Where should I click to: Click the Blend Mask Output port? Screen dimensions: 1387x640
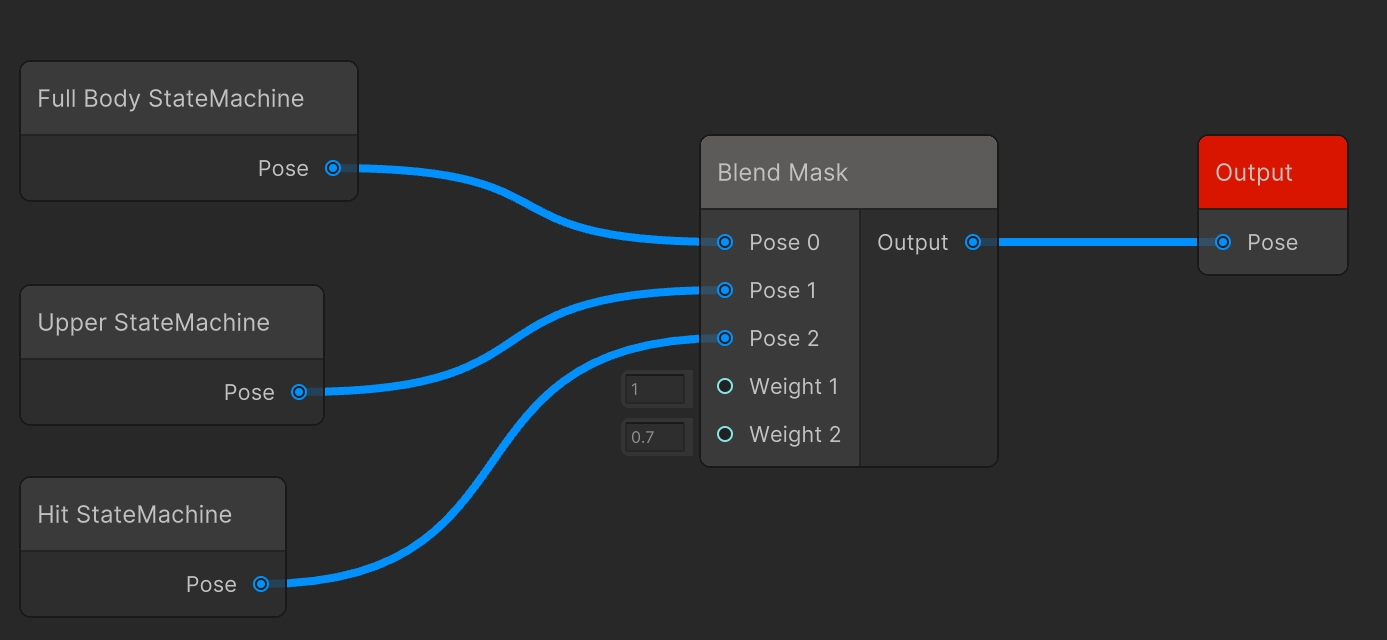(x=973, y=242)
